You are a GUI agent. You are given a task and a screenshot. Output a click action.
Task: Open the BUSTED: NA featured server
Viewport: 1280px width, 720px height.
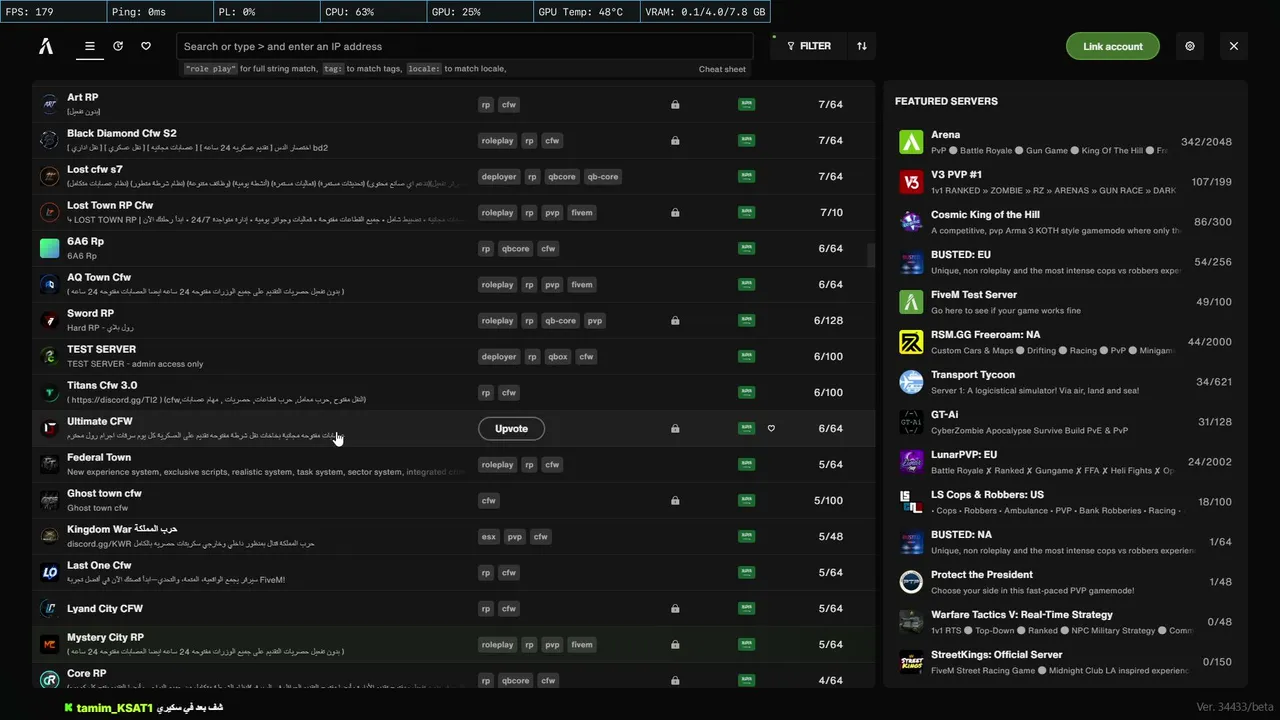[1065, 542]
